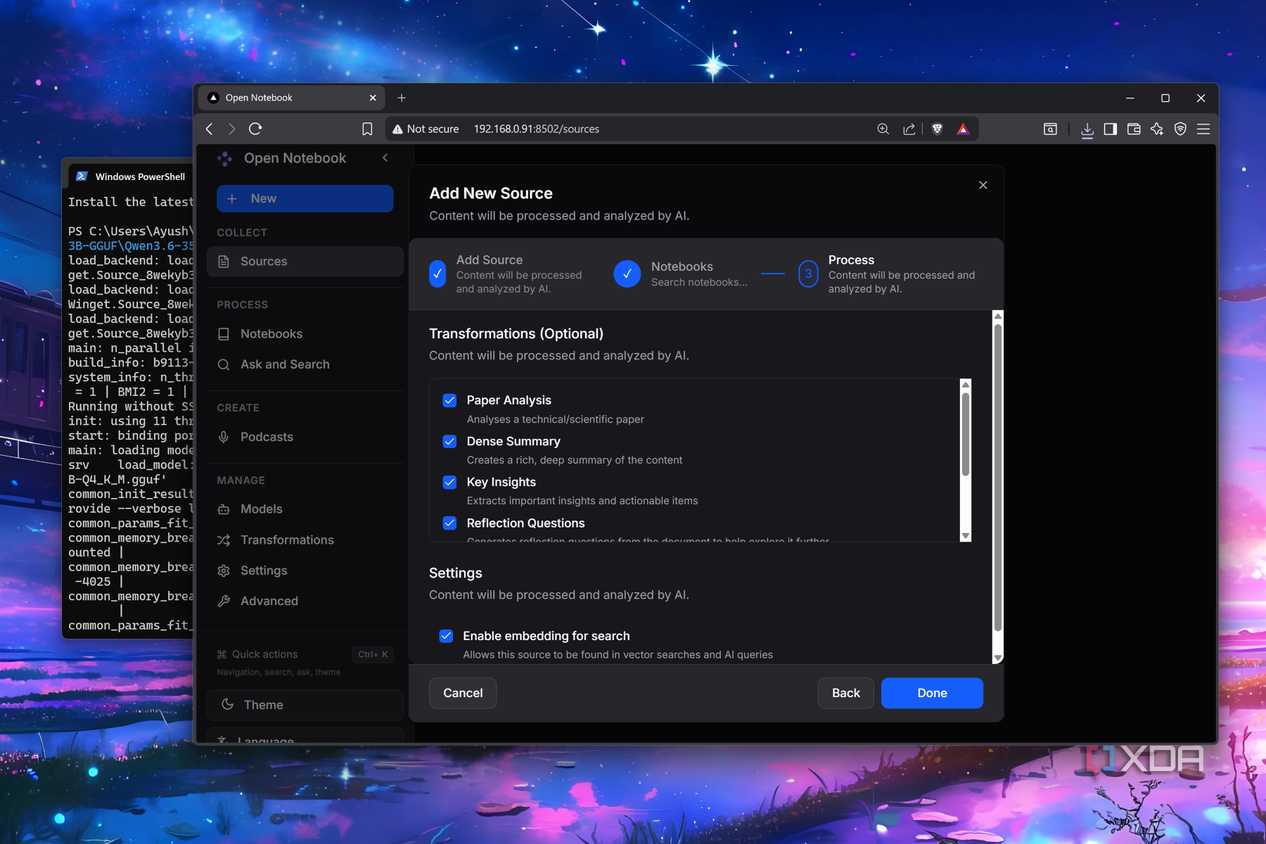Click the share icon in address bar
The image size is (1266, 844).
point(909,129)
